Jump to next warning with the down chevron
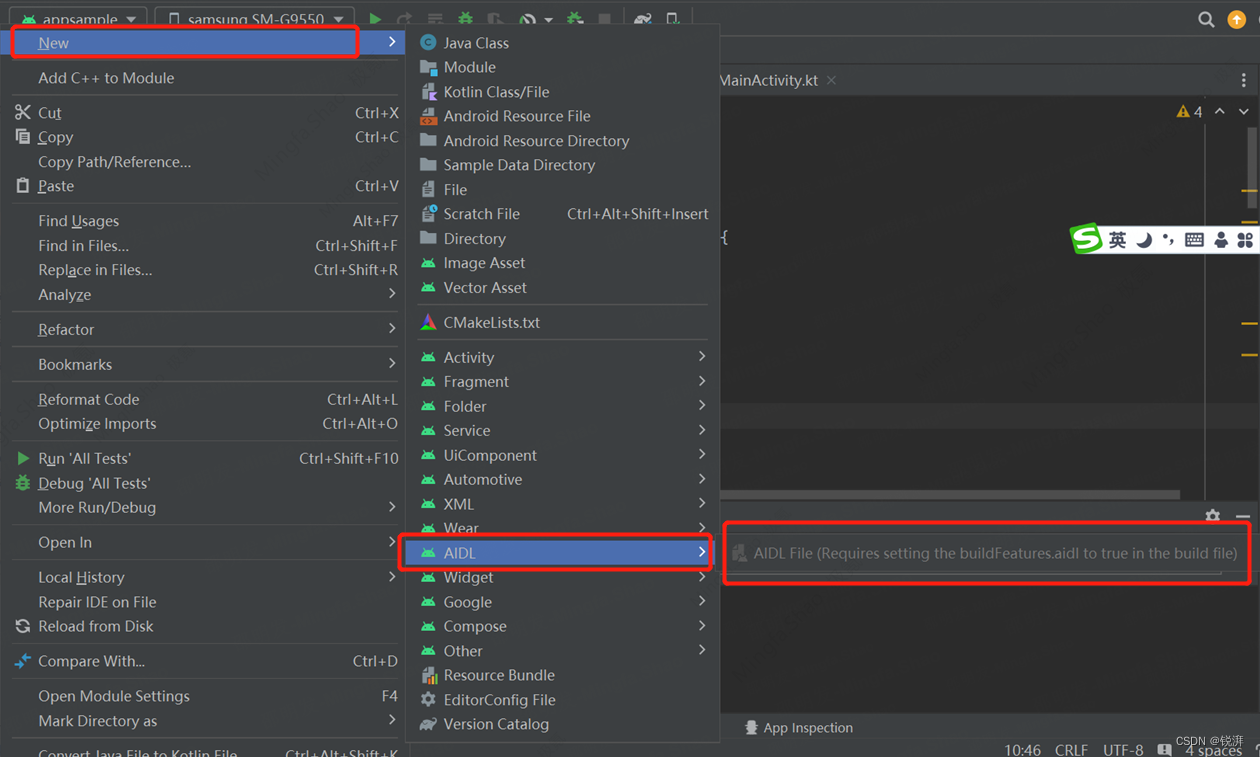1260x757 pixels. (x=1243, y=111)
